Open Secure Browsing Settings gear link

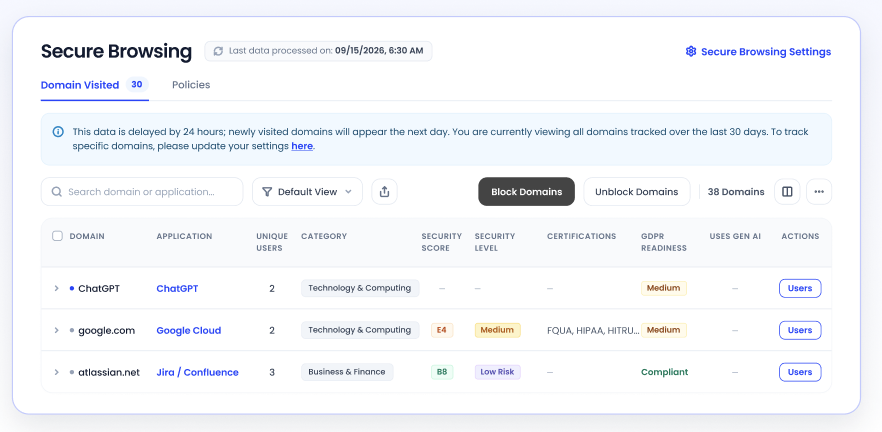coord(758,52)
